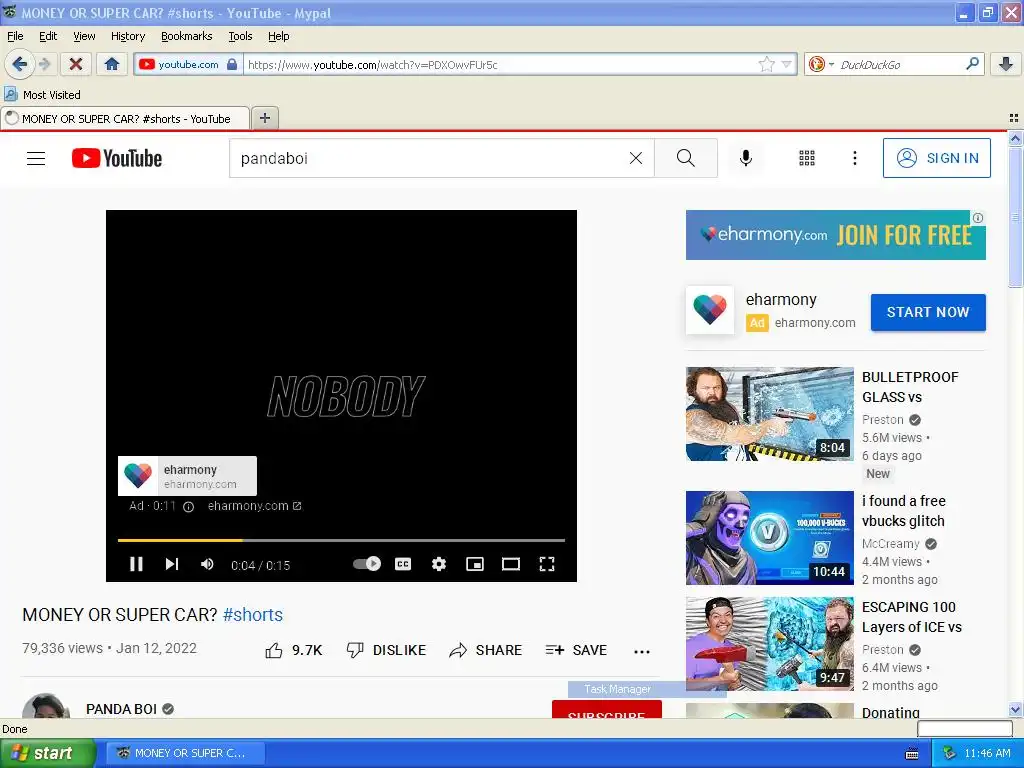Go back with the browser Back arrow
This screenshot has width=1024, height=768.
(x=20, y=64)
